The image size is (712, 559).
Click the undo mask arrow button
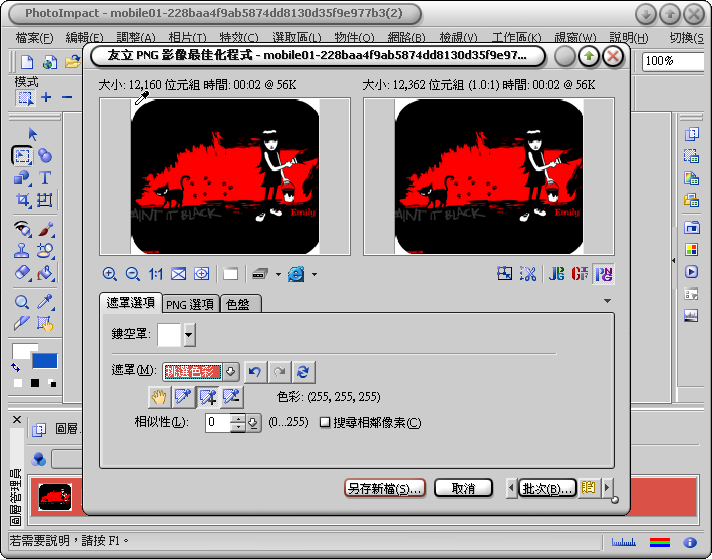(255, 372)
